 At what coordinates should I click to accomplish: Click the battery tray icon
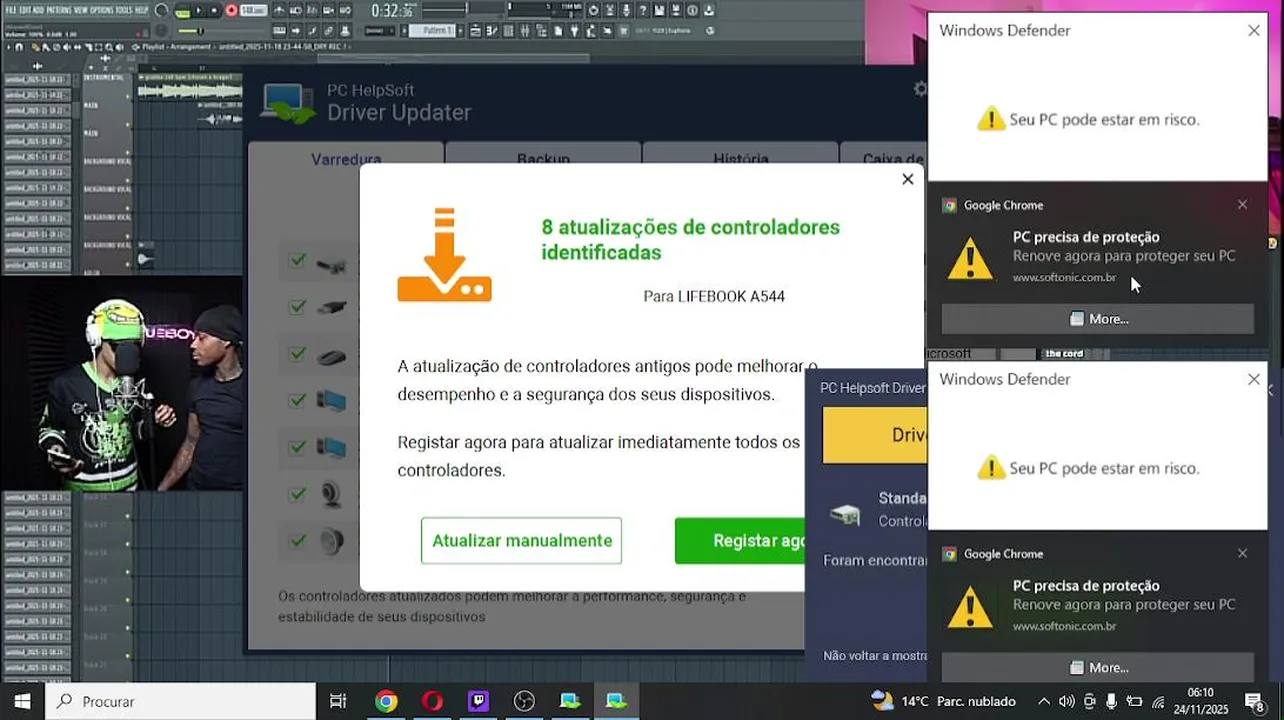pos(1134,701)
